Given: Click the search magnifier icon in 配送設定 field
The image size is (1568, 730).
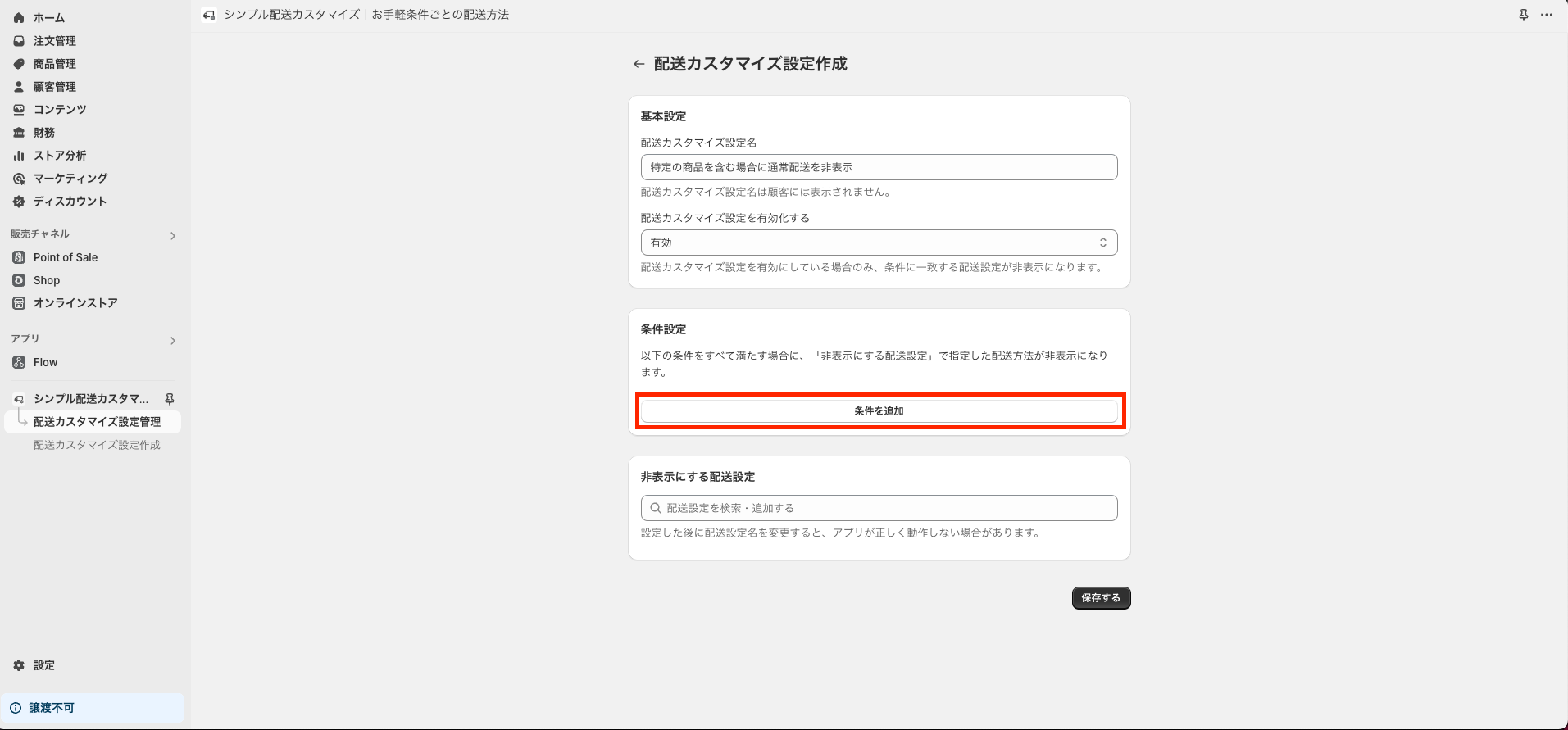Looking at the screenshot, I should pyautogui.click(x=656, y=508).
